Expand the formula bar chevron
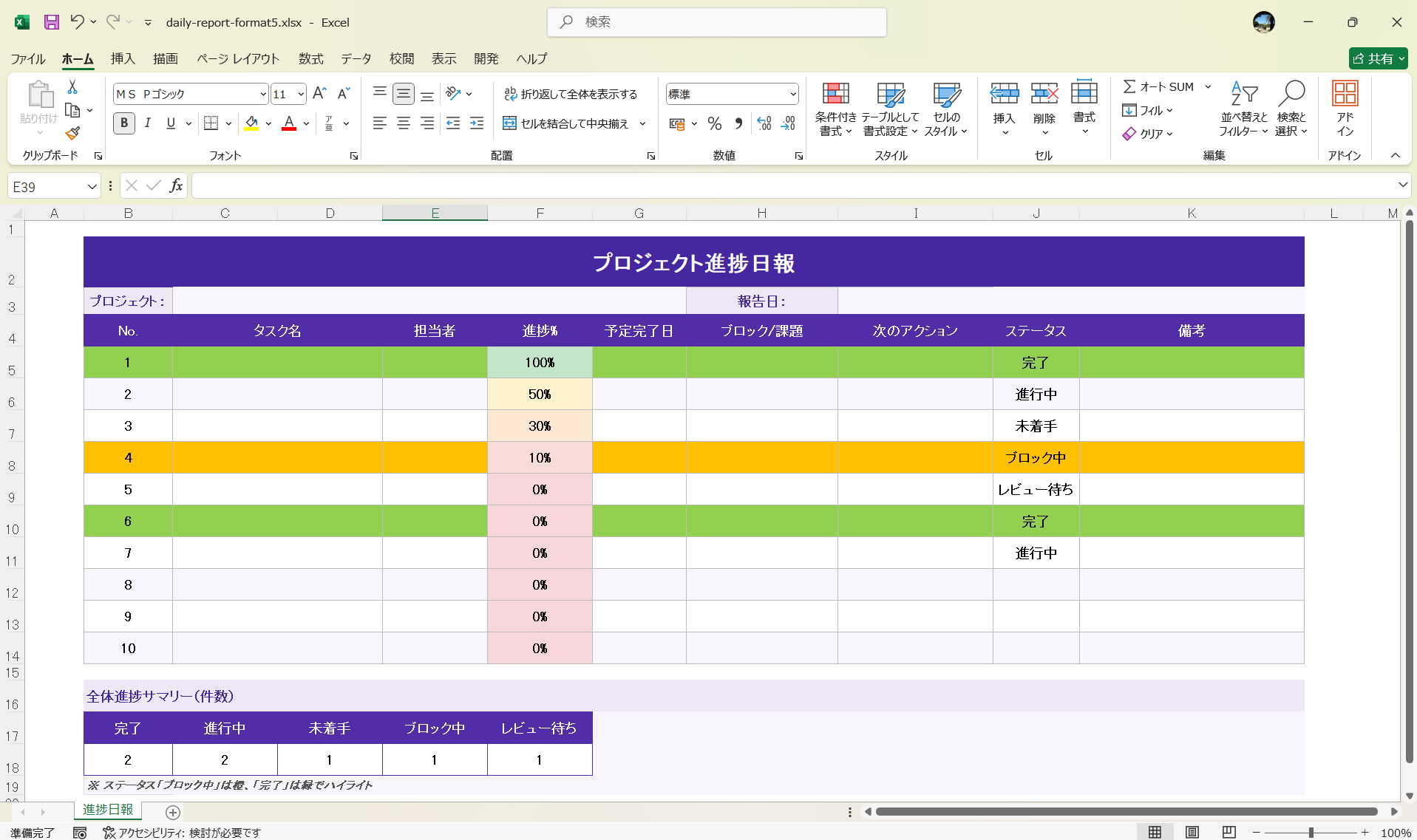Screen dimensions: 1417x840 click(x=1402, y=185)
